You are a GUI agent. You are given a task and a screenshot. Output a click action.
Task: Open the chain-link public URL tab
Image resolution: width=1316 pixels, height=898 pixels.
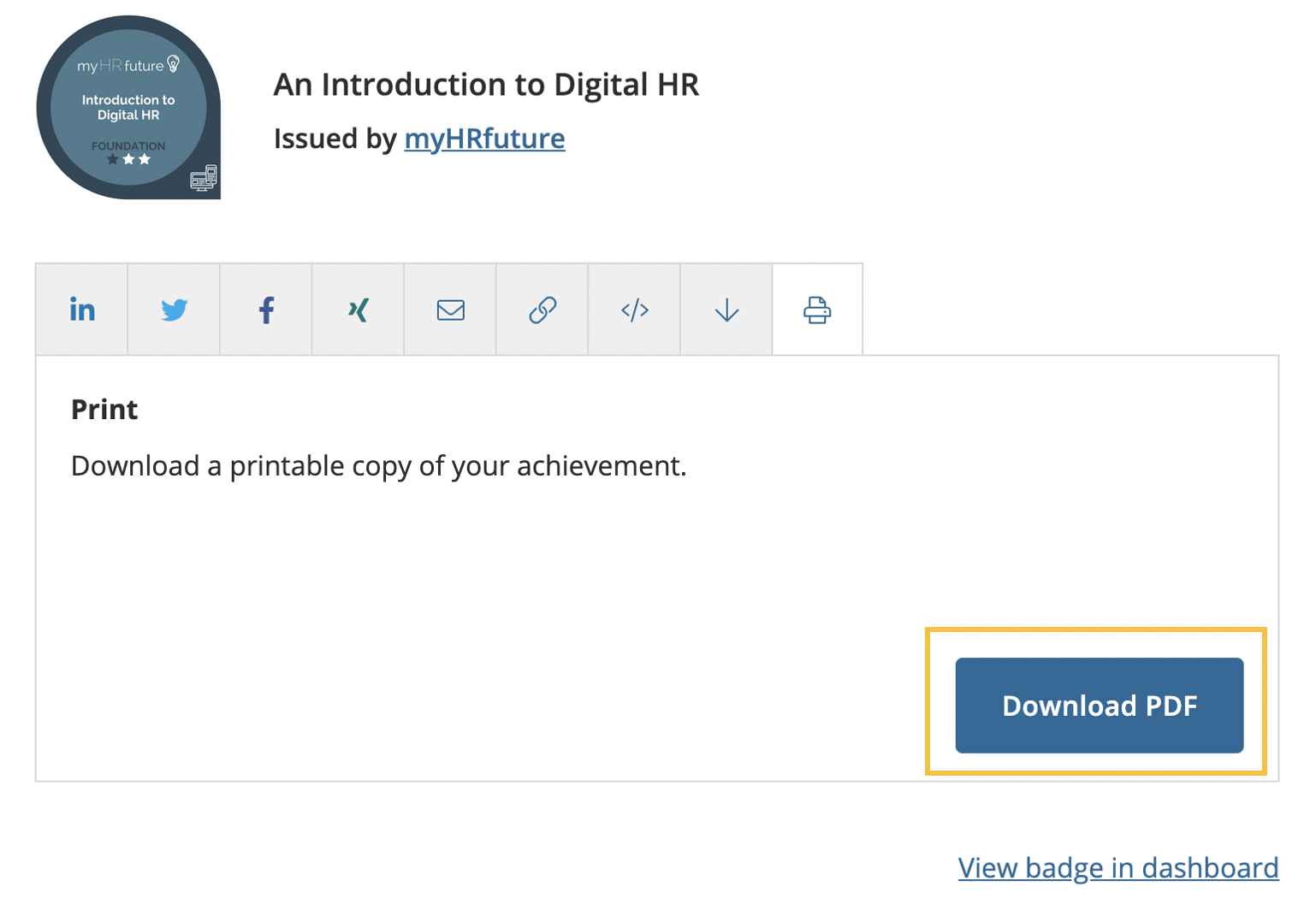(542, 310)
